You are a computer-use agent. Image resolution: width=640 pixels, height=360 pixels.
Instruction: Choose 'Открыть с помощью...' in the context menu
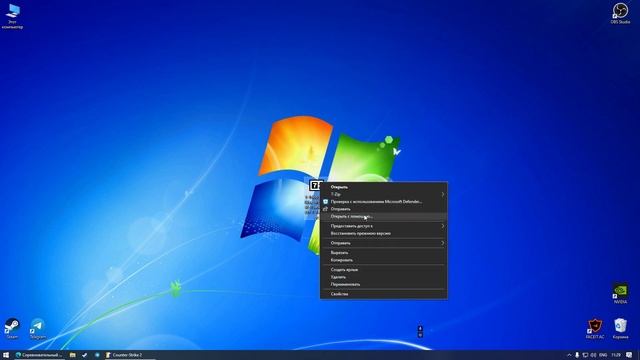(x=383, y=216)
